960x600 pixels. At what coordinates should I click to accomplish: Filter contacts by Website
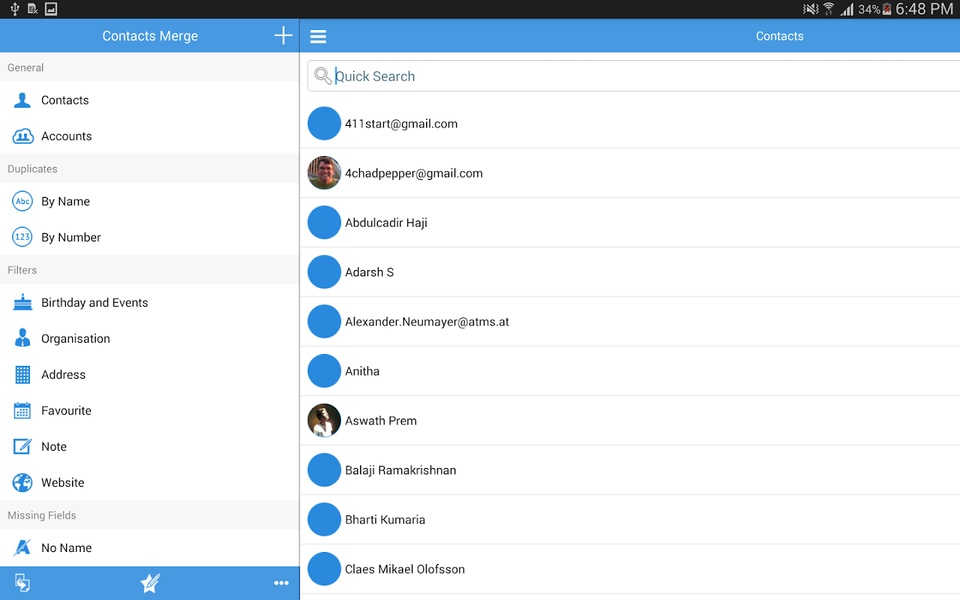click(149, 482)
